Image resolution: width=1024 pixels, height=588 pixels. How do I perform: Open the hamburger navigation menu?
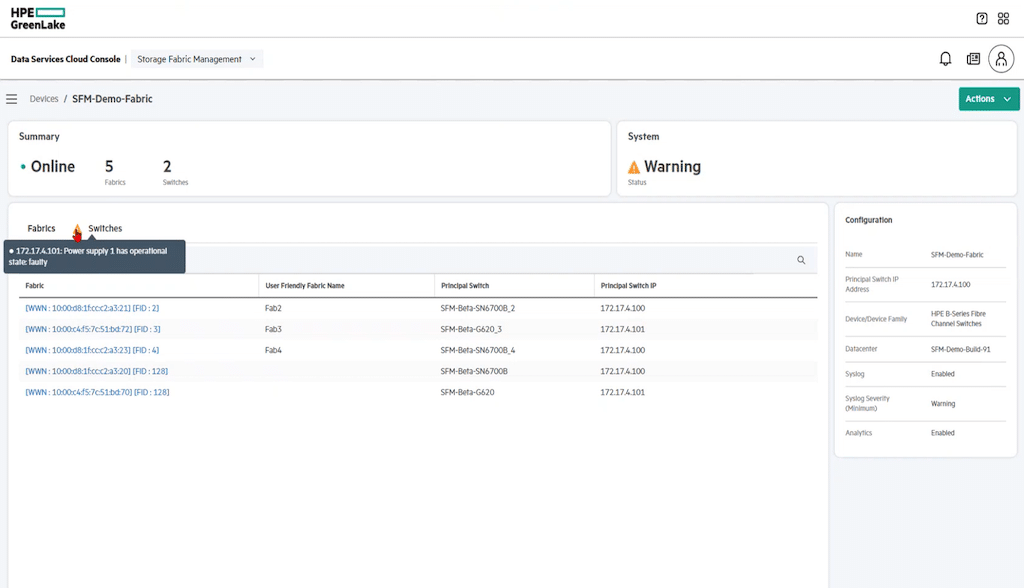[x=12, y=99]
